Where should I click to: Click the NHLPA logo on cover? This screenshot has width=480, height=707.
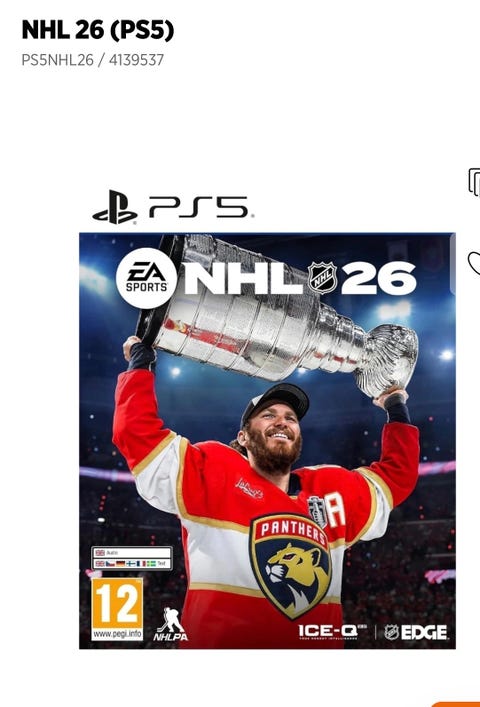171,624
